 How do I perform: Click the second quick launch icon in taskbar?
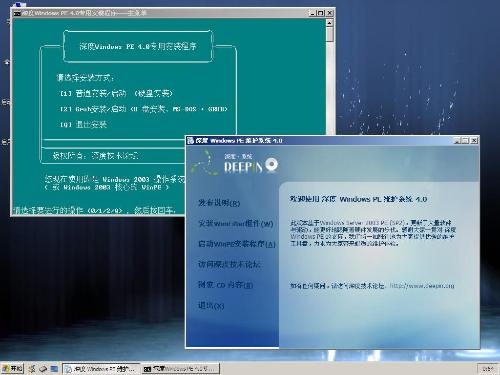coord(43,369)
